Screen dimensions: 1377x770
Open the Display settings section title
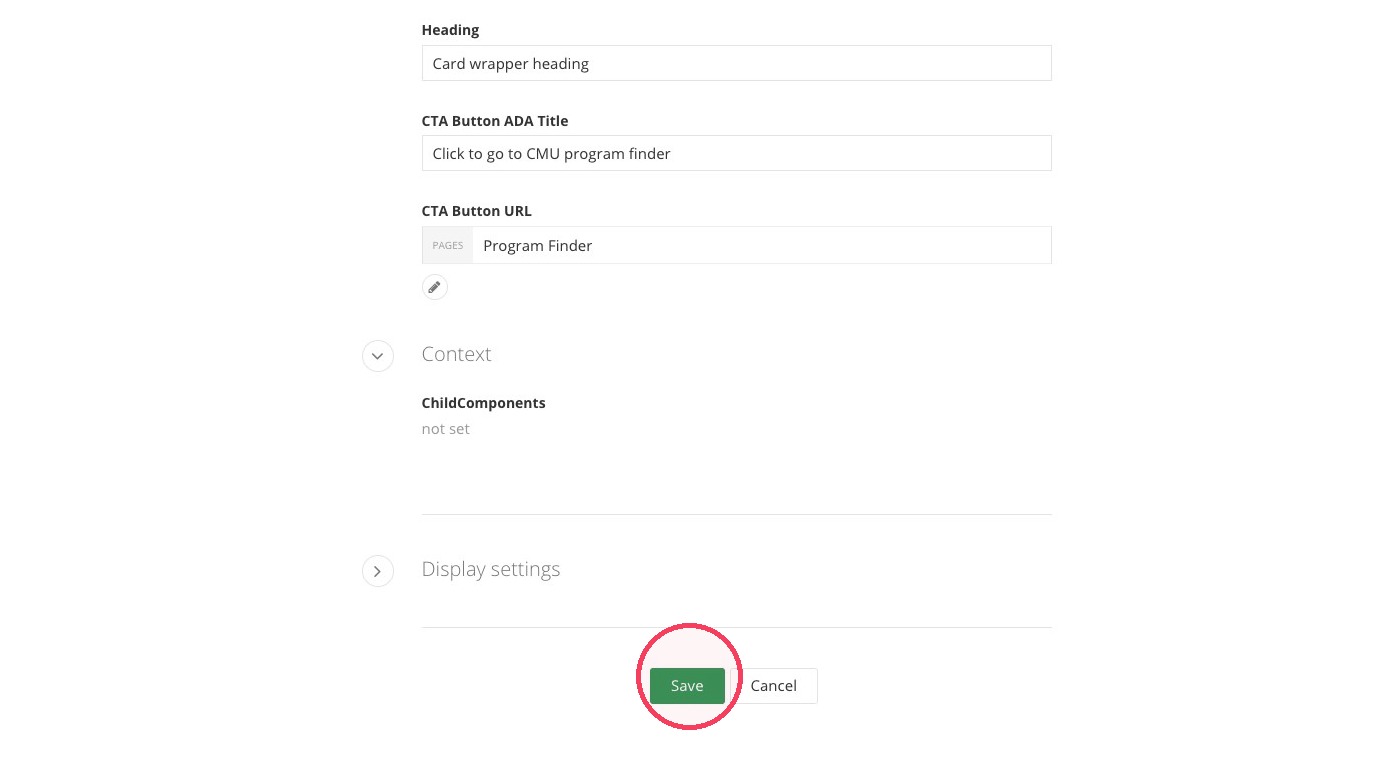pos(491,569)
